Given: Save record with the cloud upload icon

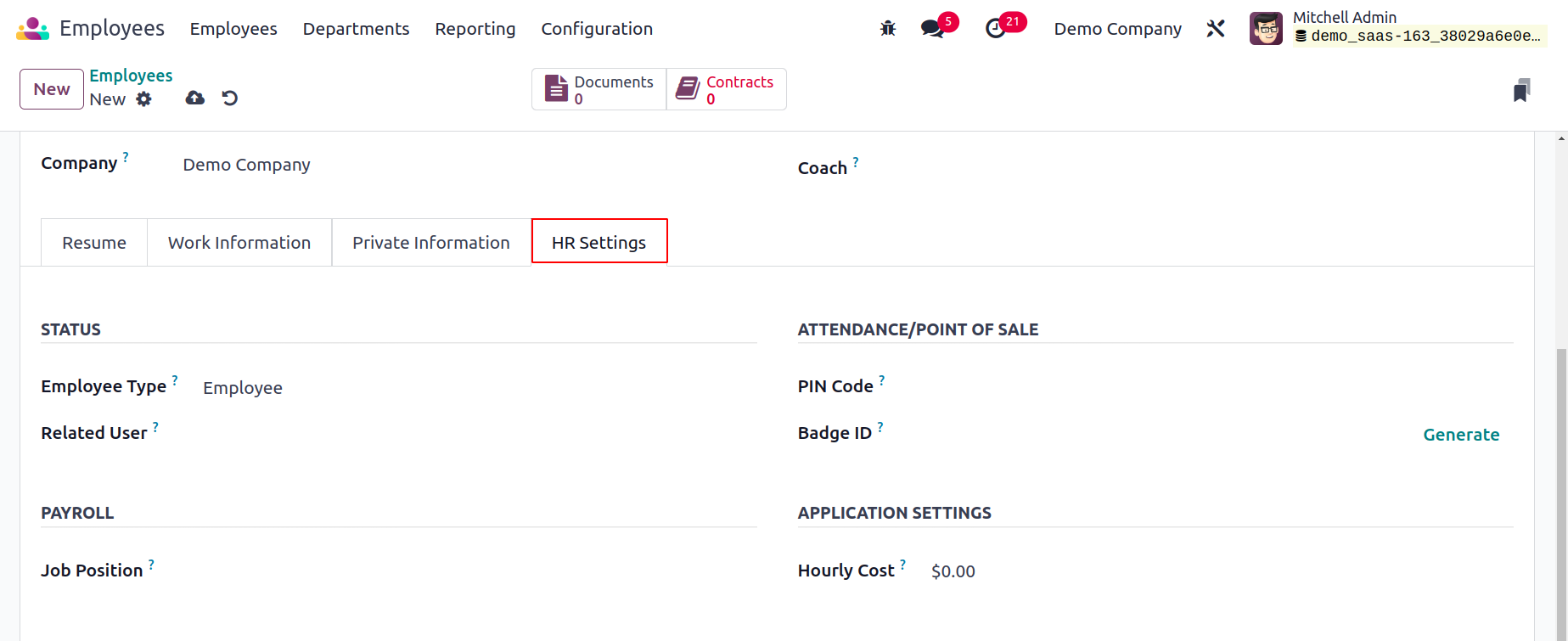Looking at the screenshot, I should (x=195, y=98).
